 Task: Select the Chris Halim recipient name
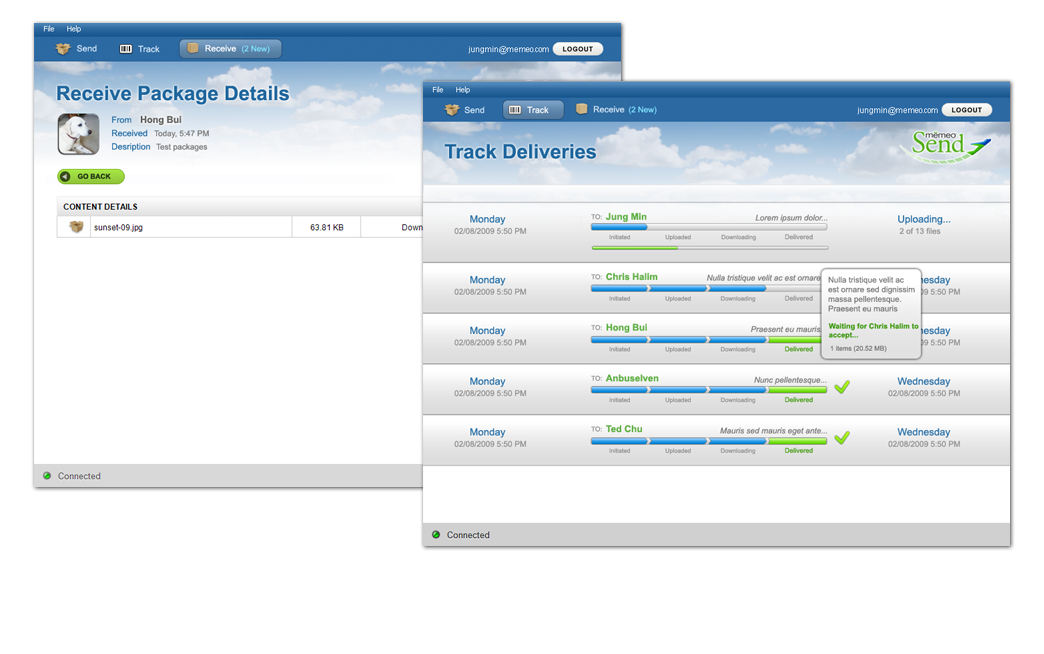tap(631, 277)
